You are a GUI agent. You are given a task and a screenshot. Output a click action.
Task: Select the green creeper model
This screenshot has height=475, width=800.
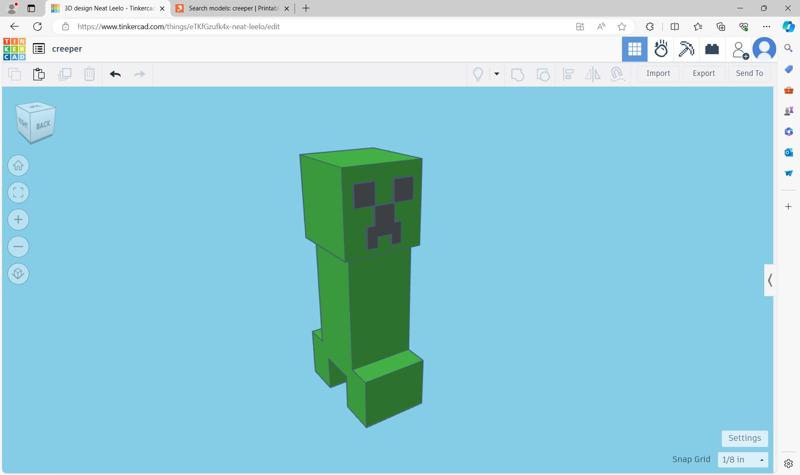click(x=365, y=286)
